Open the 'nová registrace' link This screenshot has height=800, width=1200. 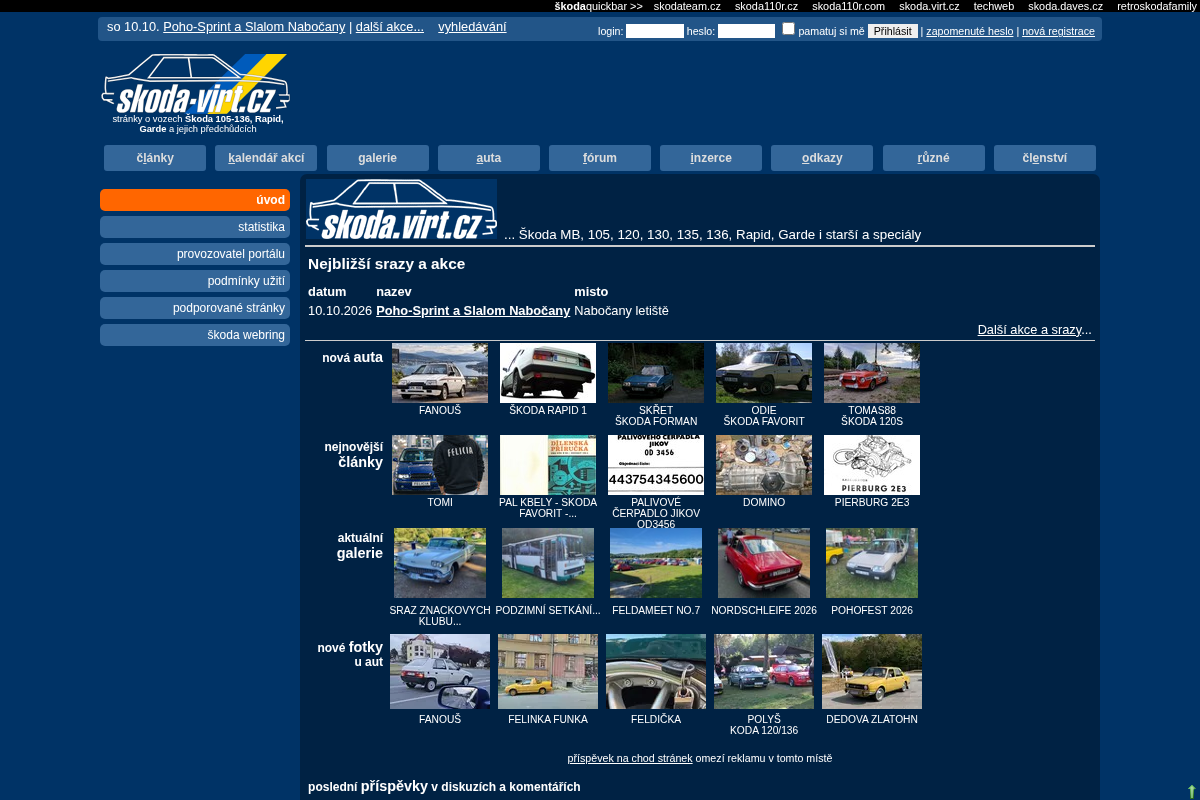point(1058,31)
